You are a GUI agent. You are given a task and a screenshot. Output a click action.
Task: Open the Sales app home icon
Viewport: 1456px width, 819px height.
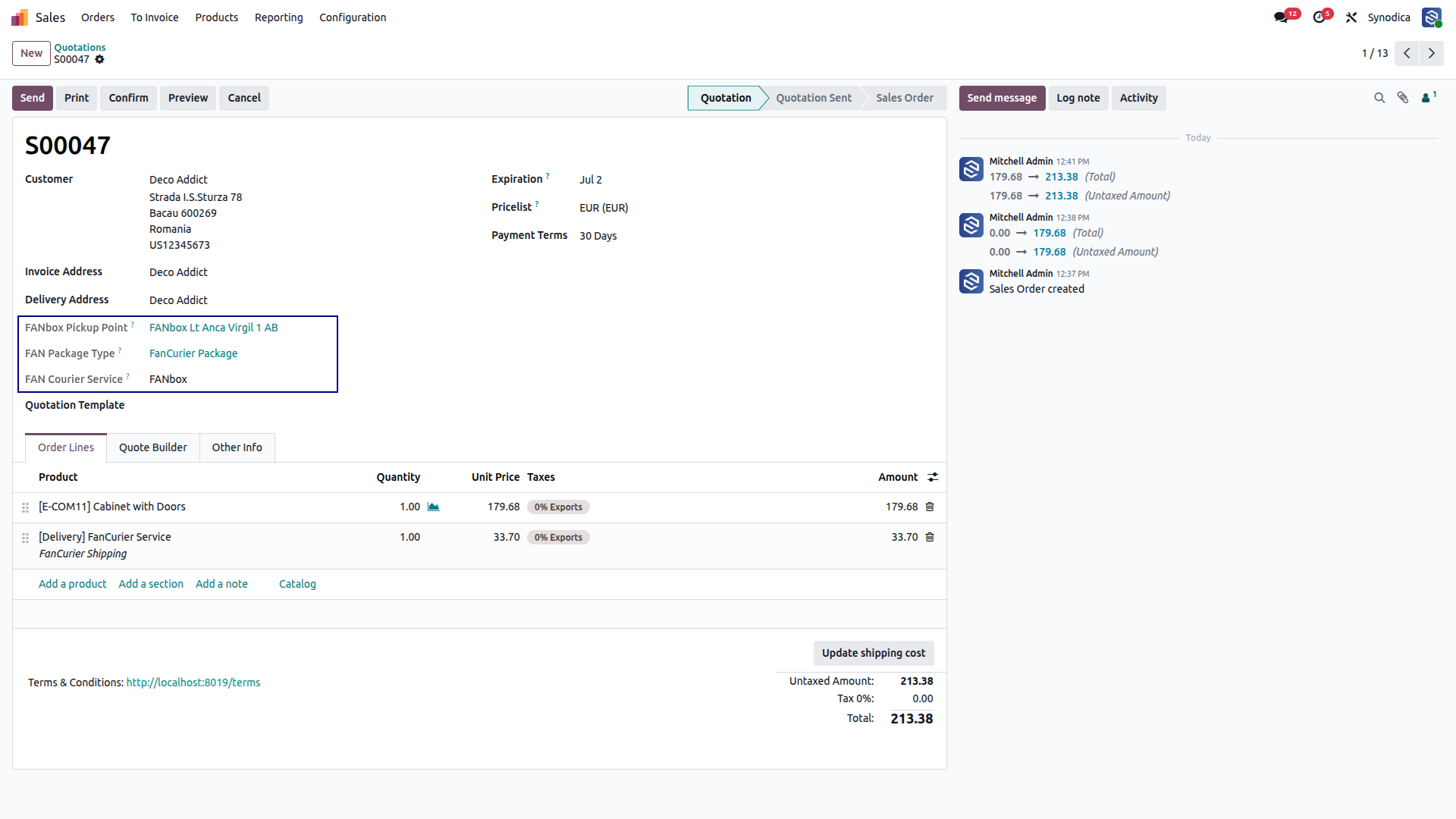[x=20, y=17]
